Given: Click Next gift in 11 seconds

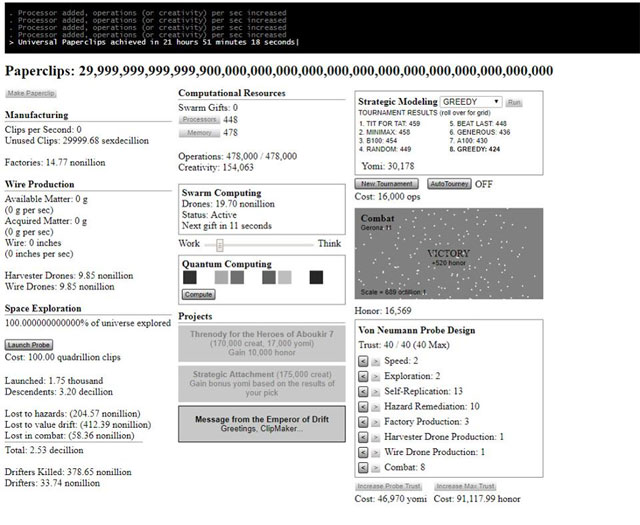Looking at the screenshot, I should point(227,226).
